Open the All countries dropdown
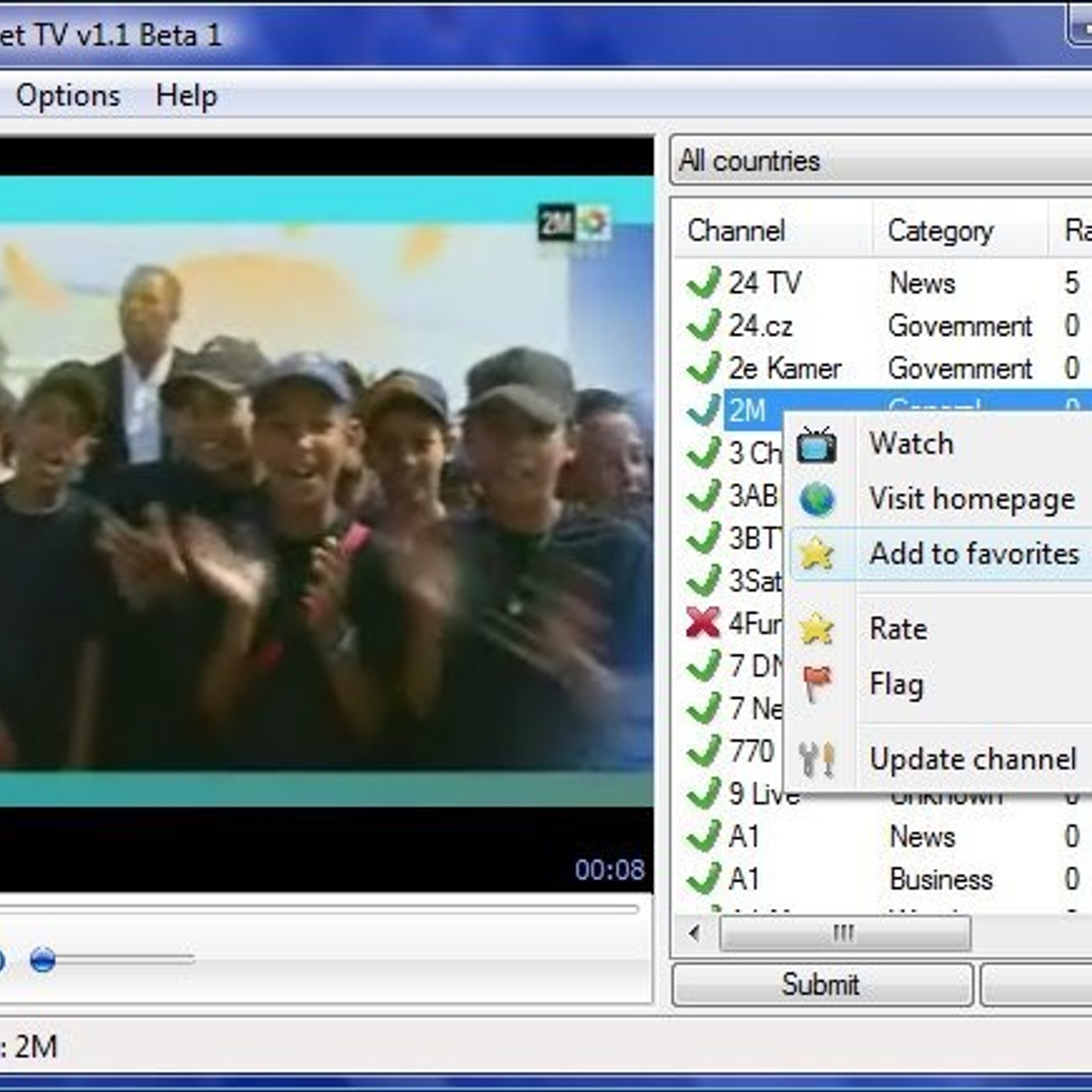Screen dimensions: 1092x1092 [x=881, y=161]
